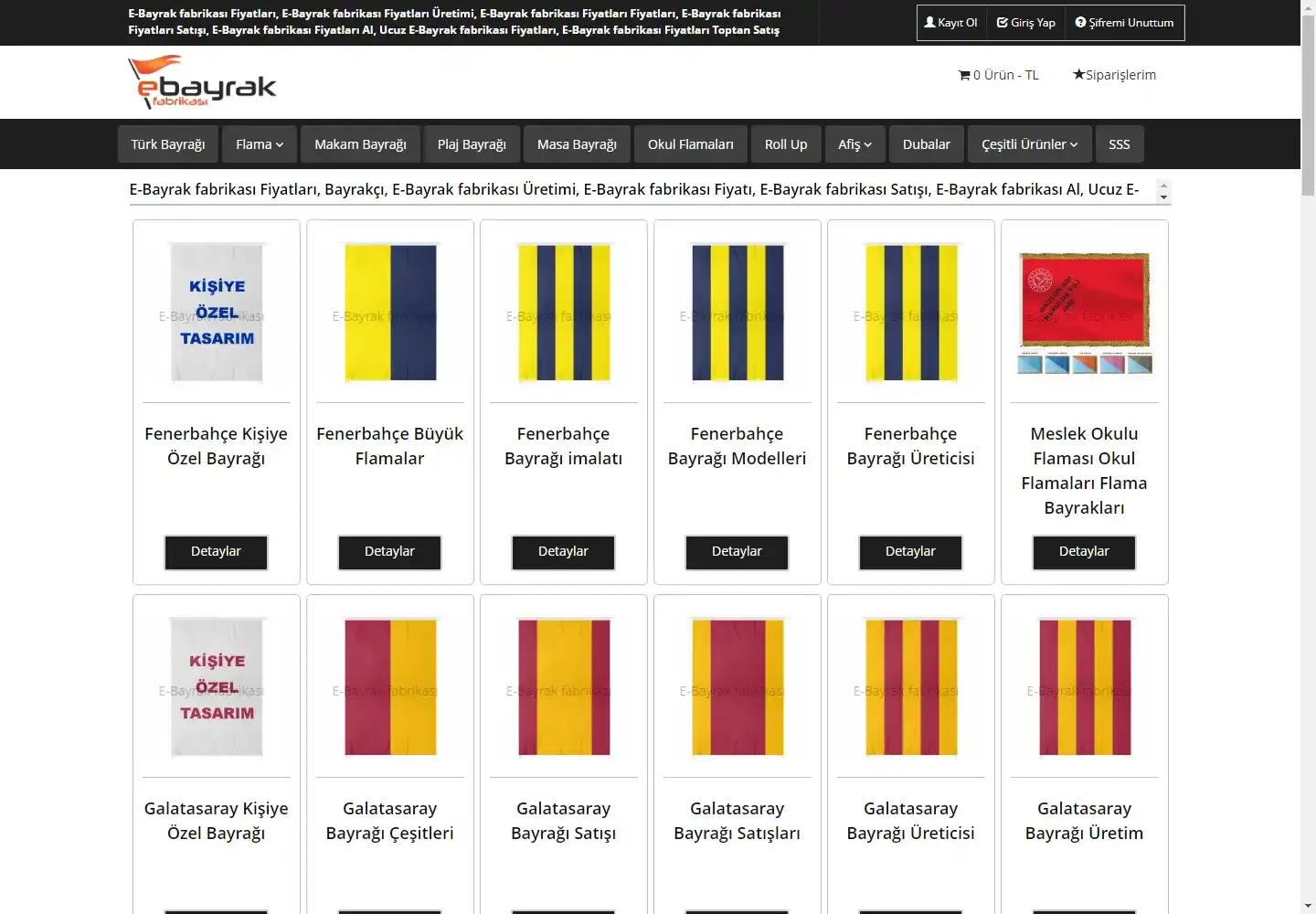
Task: Expand the Çeşitli Ürünler dropdown menu
Action: coord(1030,144)
